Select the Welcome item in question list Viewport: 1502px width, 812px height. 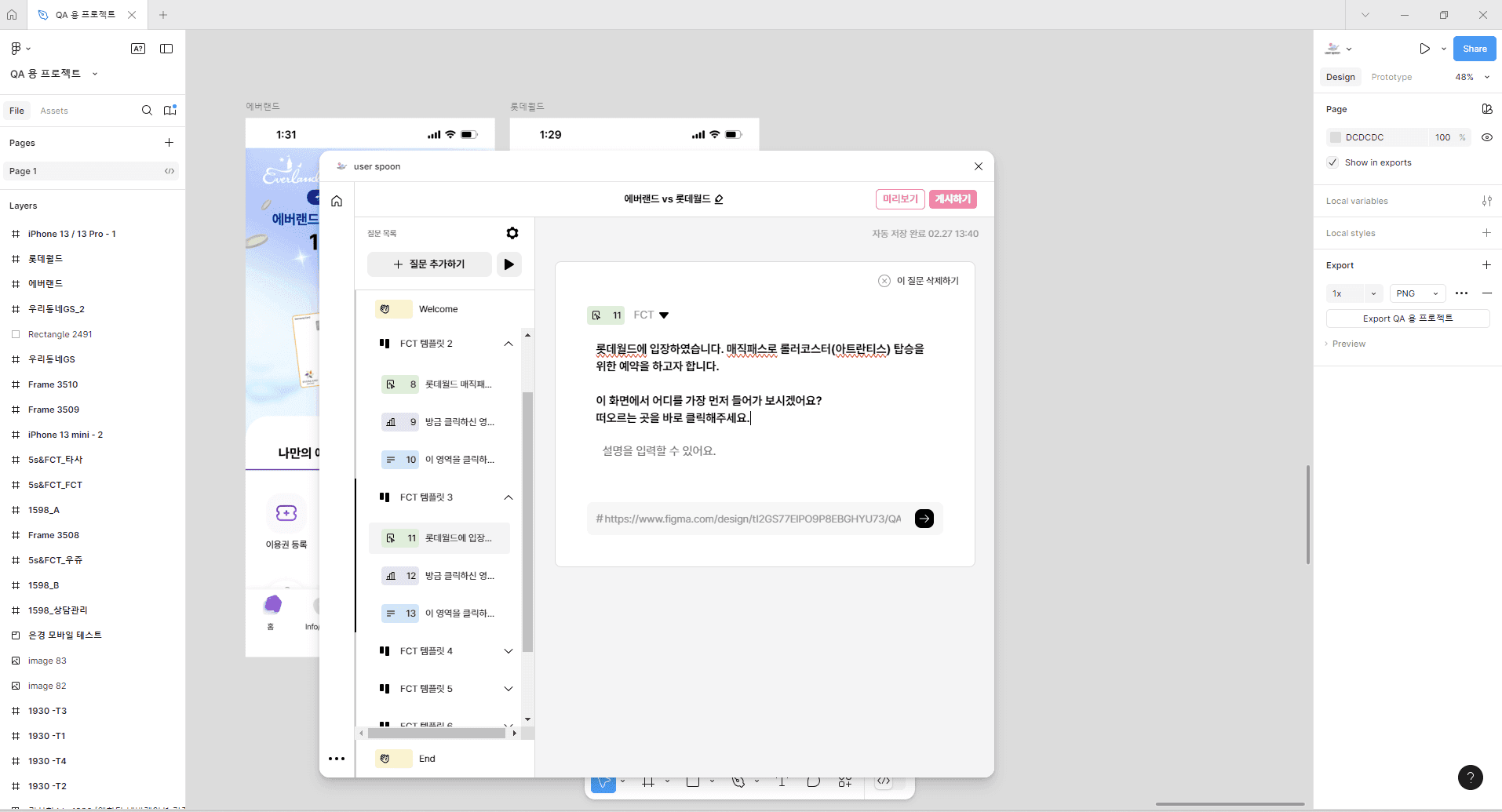click(438, 309)
